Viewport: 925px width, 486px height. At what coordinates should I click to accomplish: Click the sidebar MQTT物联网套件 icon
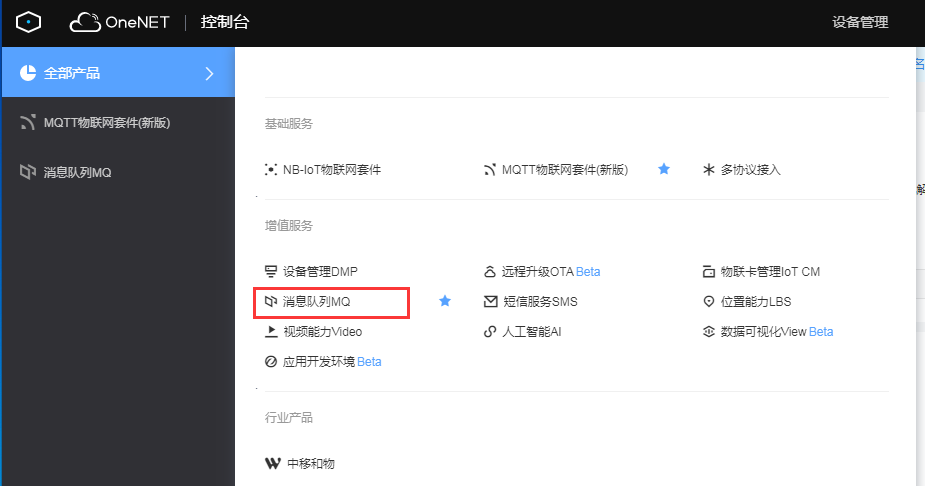pos(28,122)
